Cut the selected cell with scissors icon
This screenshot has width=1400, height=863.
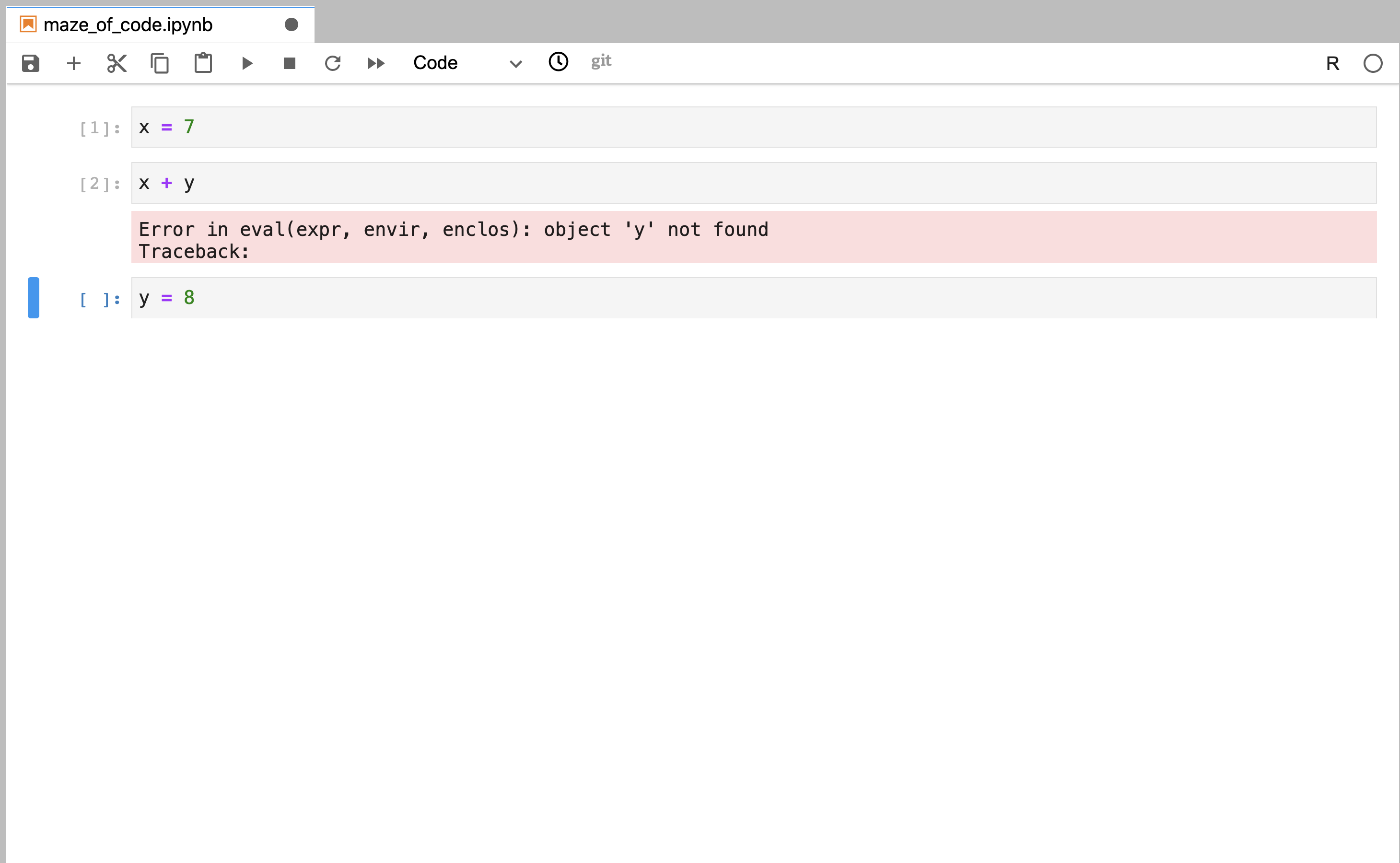pyautogui.click(x=117, y=63)
